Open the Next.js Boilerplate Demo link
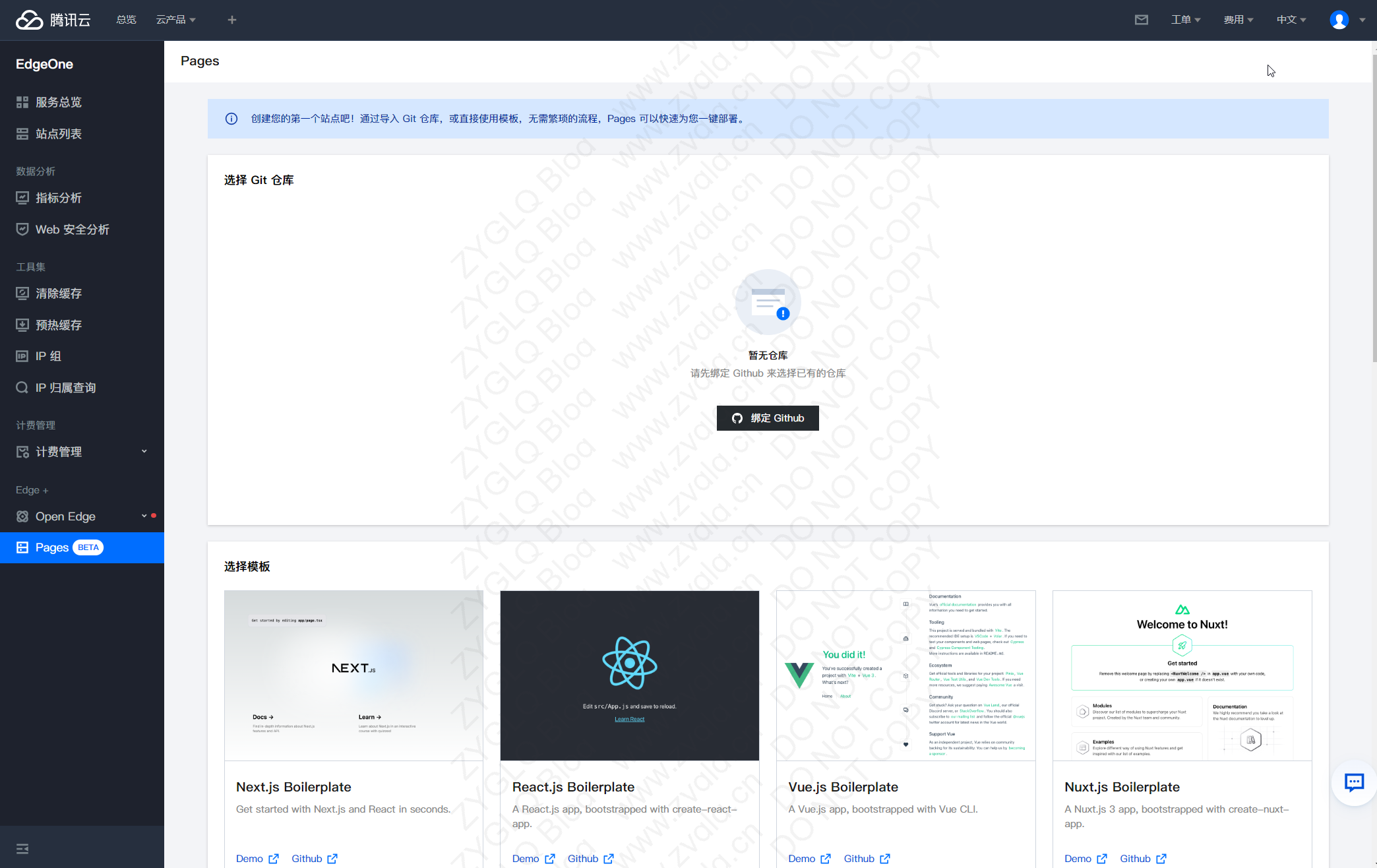The height and width of the screenshot is (868, 1377). (x=257, y=859)
